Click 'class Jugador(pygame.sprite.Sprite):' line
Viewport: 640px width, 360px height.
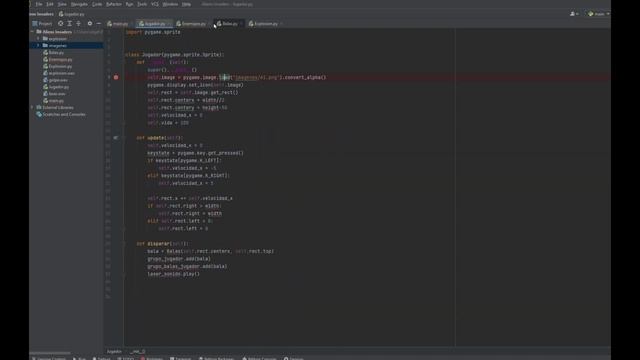[175, 55]
